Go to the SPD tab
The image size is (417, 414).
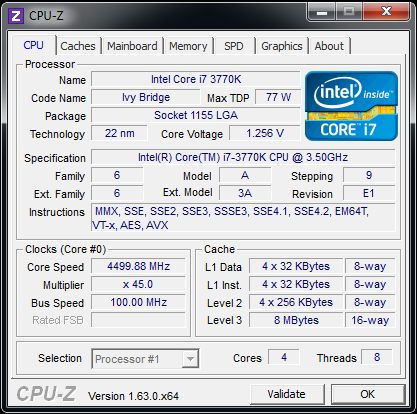pyautogui.click(x=234, y=46)
